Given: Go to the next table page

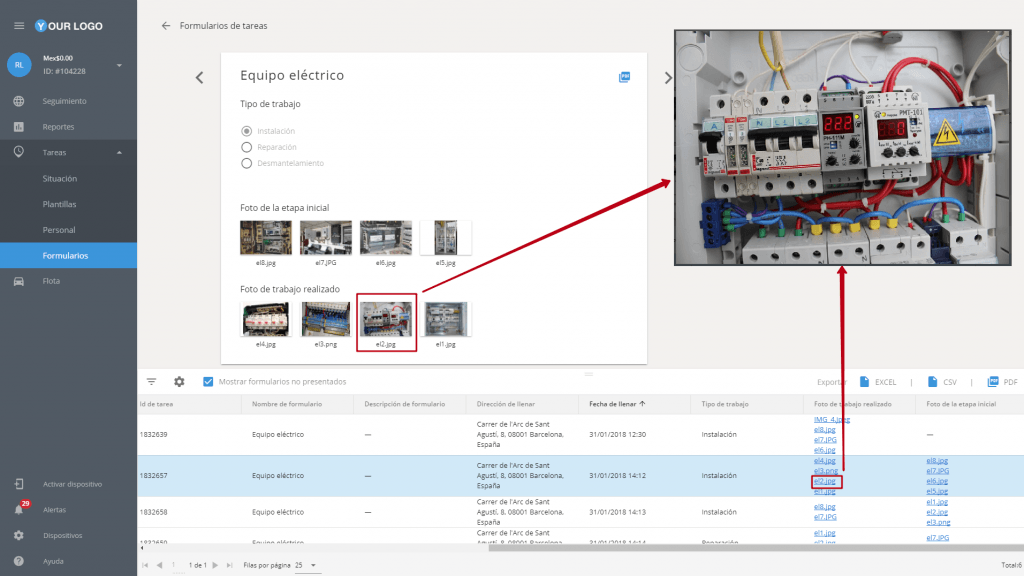Looking at the screenshot, I should [x=215, y=565].
